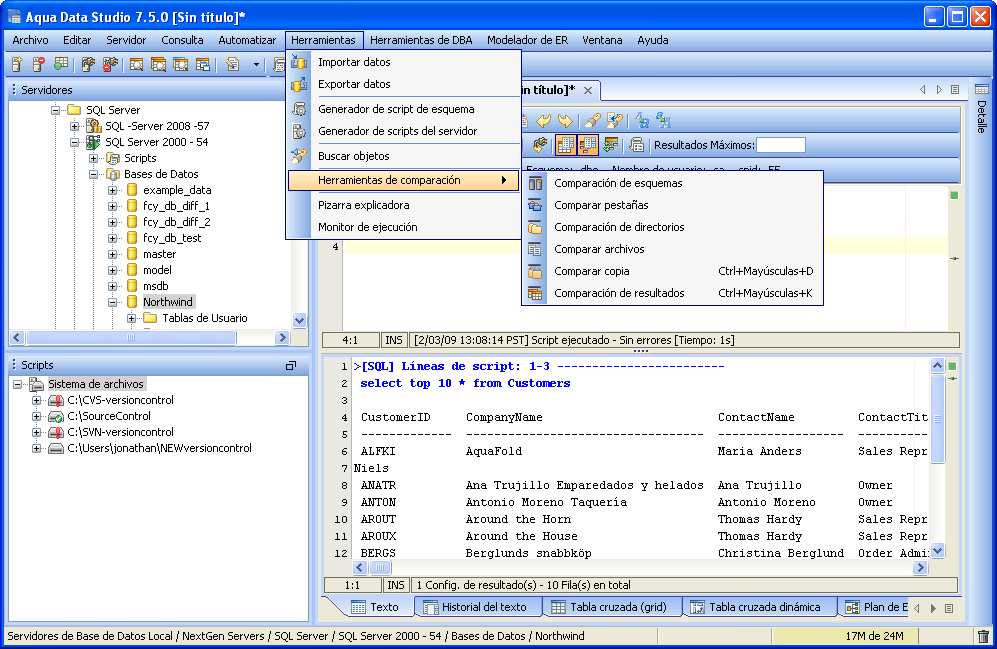Click the undo arrow in editor toolbar
This screenshot has width=997, height=649.
(x=544, y=120)
